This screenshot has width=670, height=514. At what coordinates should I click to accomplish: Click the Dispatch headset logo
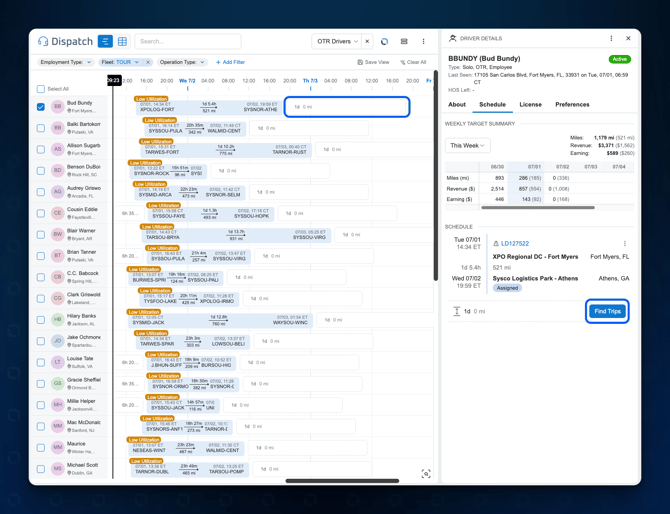43,41
